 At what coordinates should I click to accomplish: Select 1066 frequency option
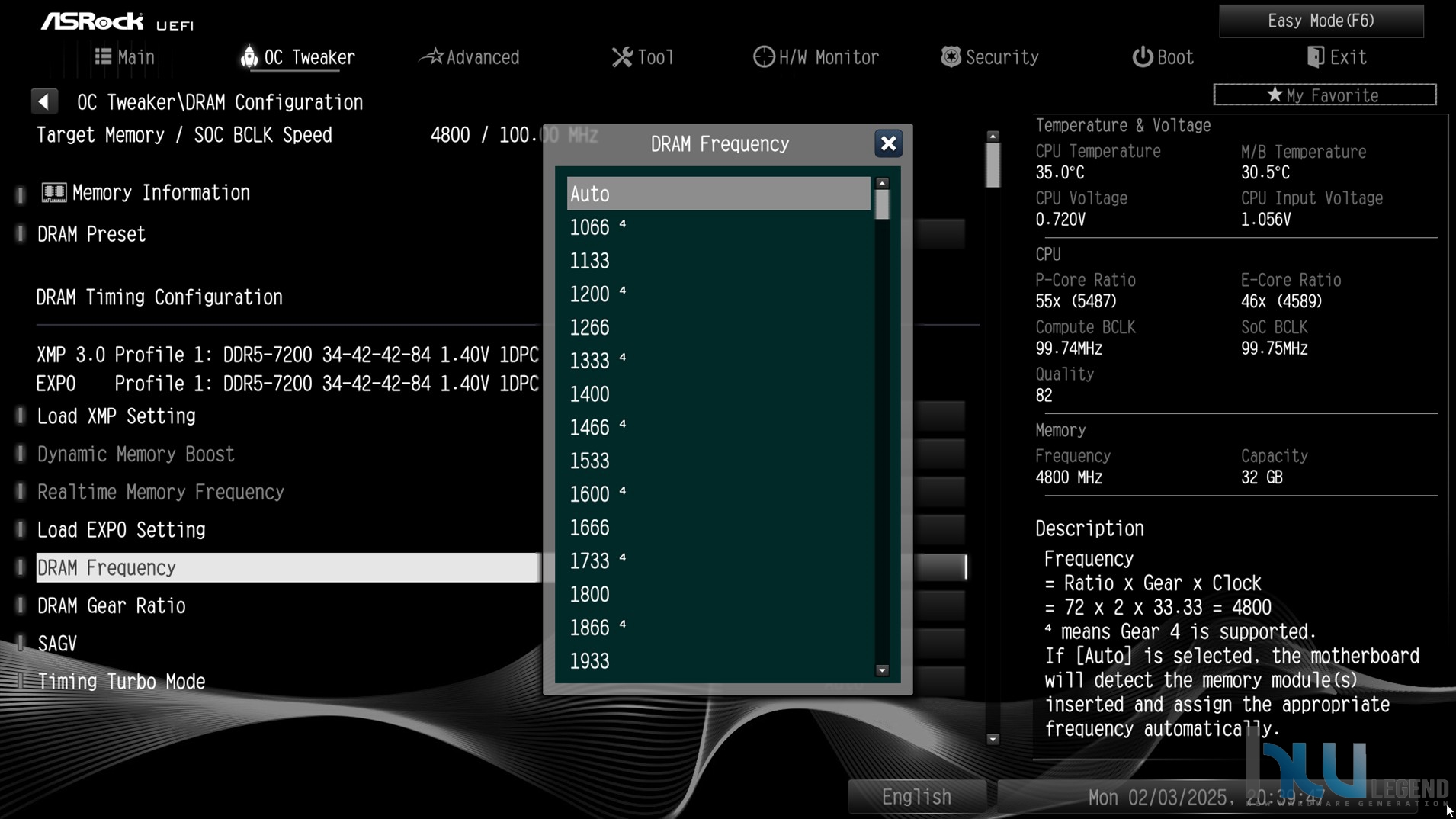718,227
